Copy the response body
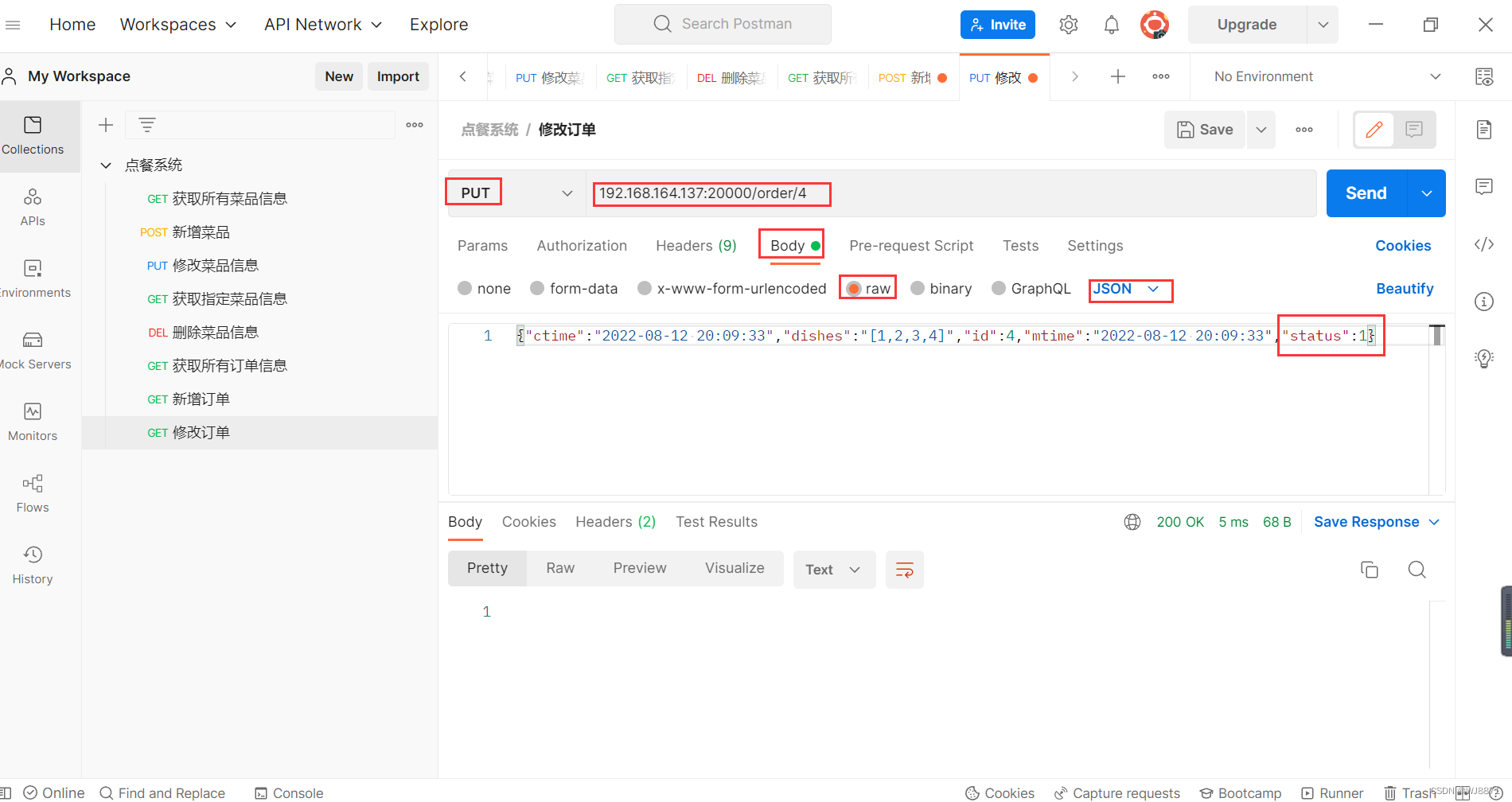Viewport: 1512px width, 802px height. coord(1369,570)
